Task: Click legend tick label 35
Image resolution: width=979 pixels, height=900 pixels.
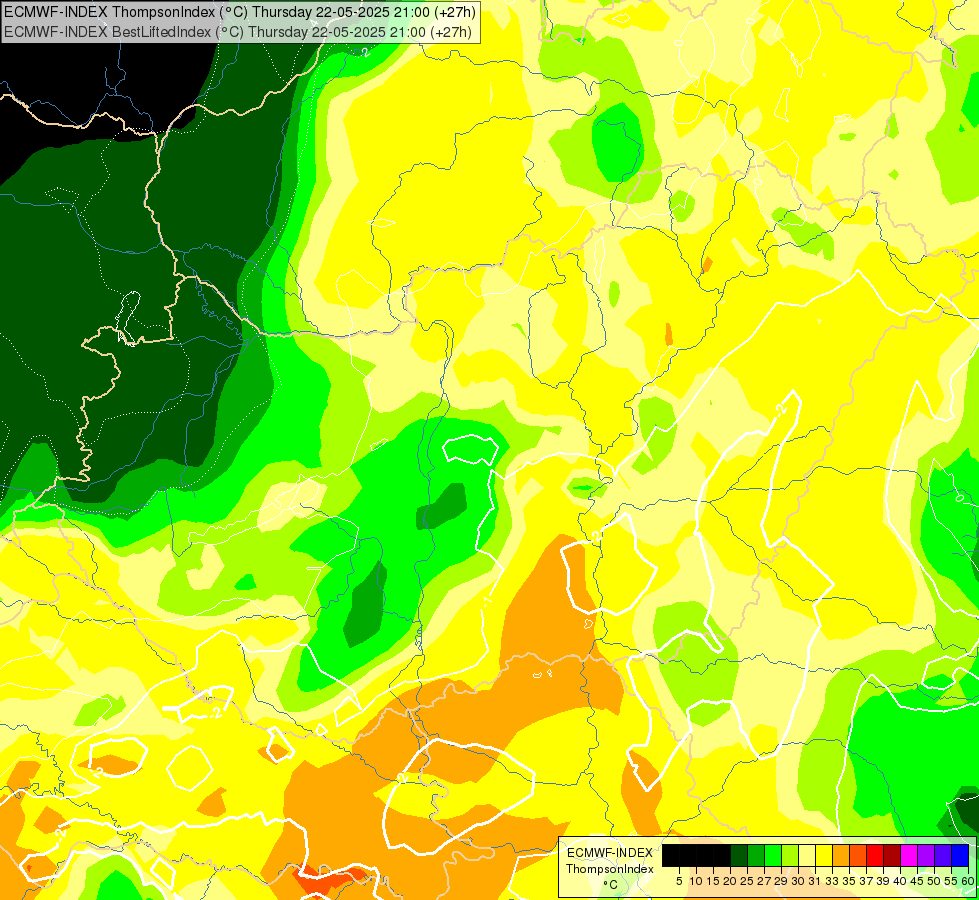Action: click(850, 881)
